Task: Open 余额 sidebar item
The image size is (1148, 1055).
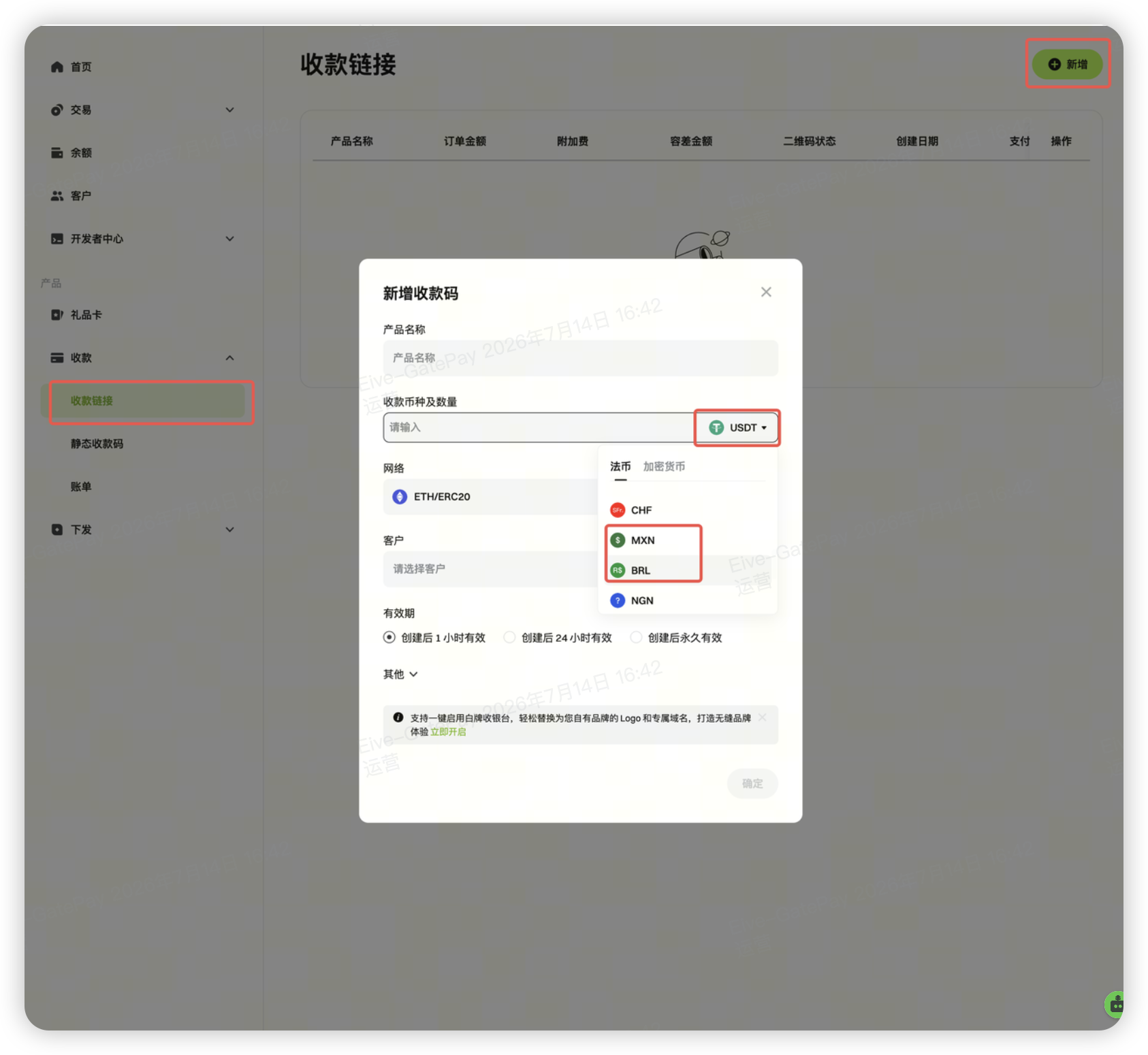Action: tap(81, 152)
